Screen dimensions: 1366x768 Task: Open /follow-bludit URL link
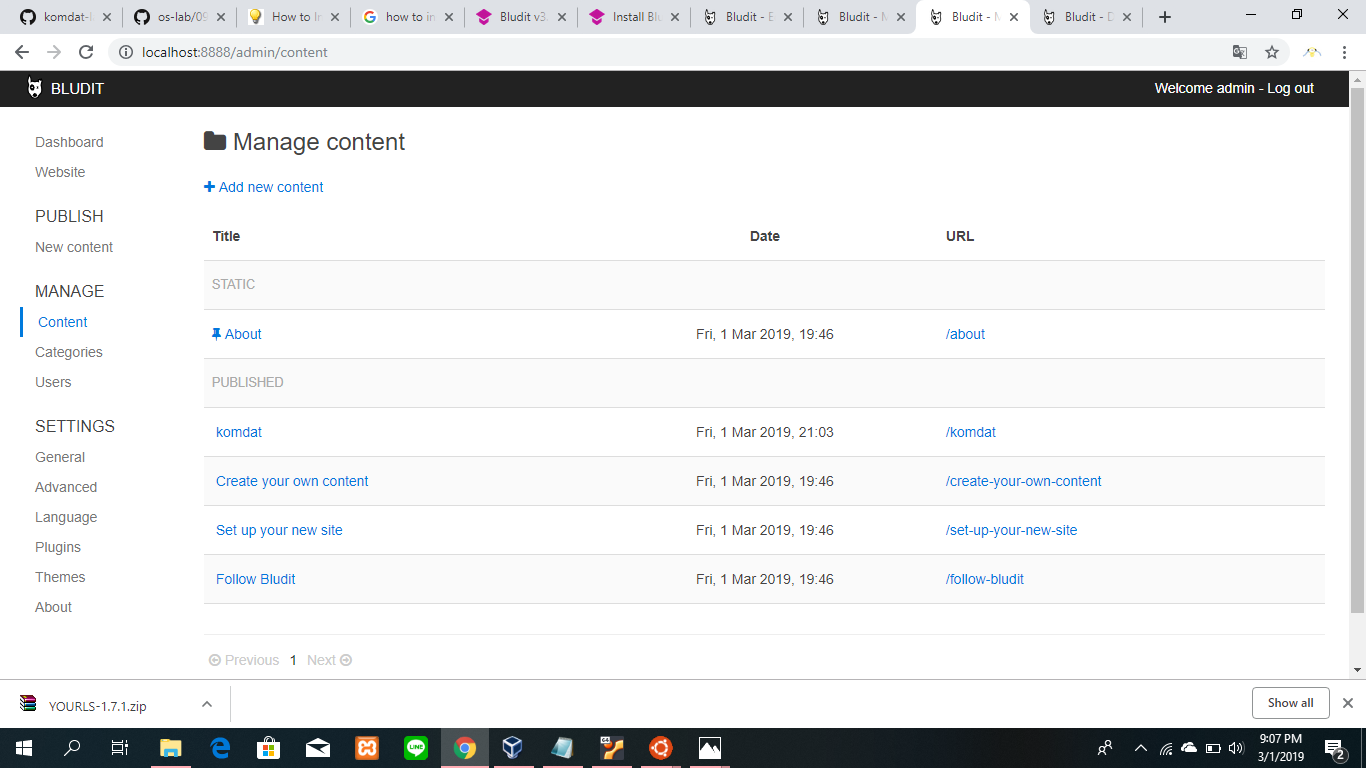click(x=985, y=579)
